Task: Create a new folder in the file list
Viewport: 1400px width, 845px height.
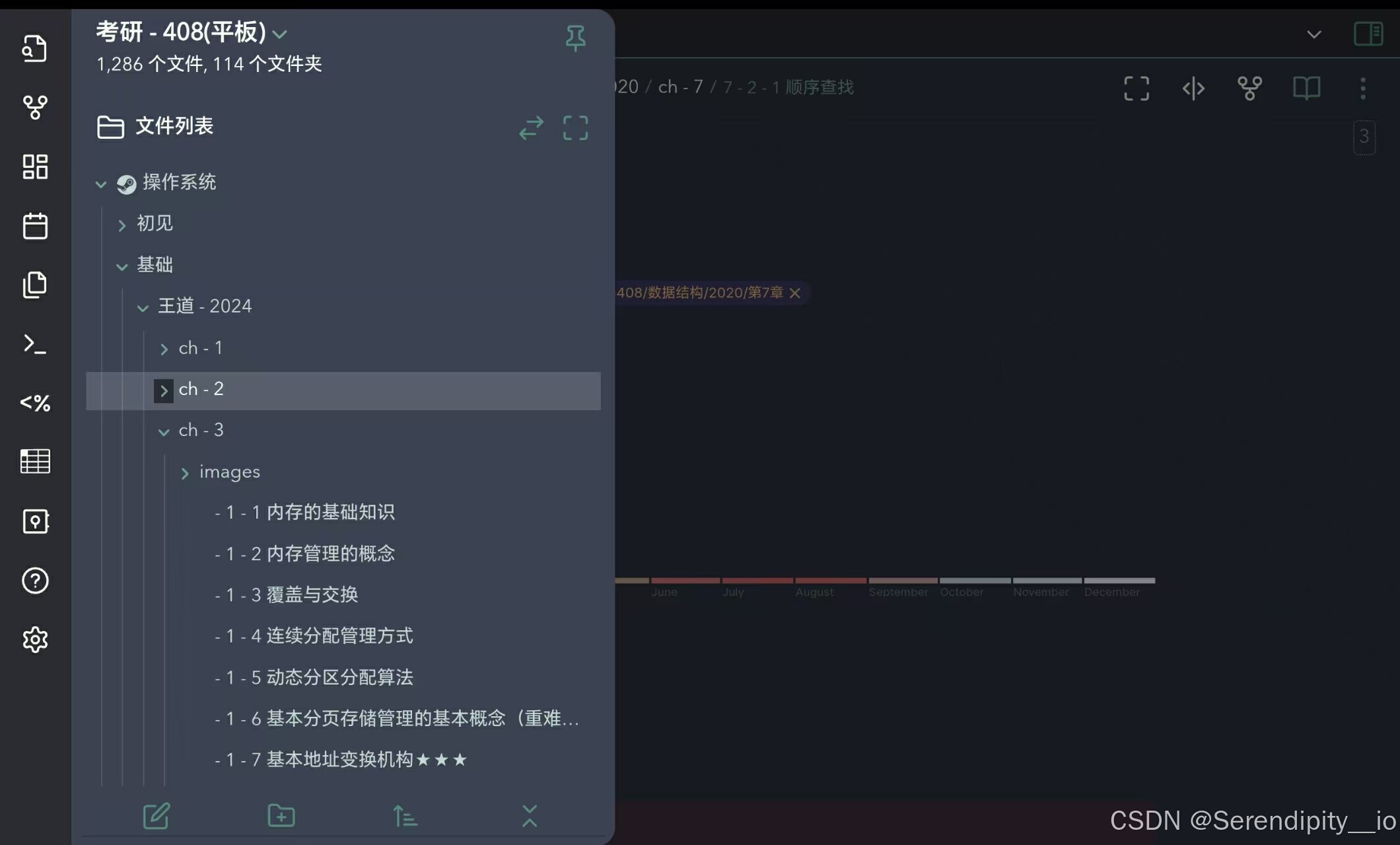Action: [281, 816]
